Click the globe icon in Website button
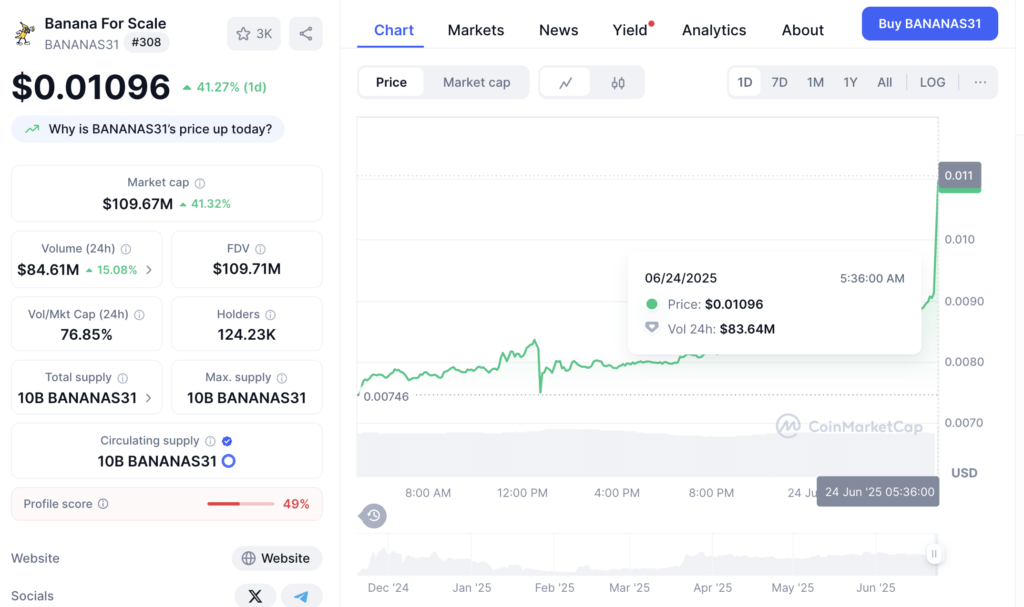Viewport: 1024px width, 607px height. point(249,559)
